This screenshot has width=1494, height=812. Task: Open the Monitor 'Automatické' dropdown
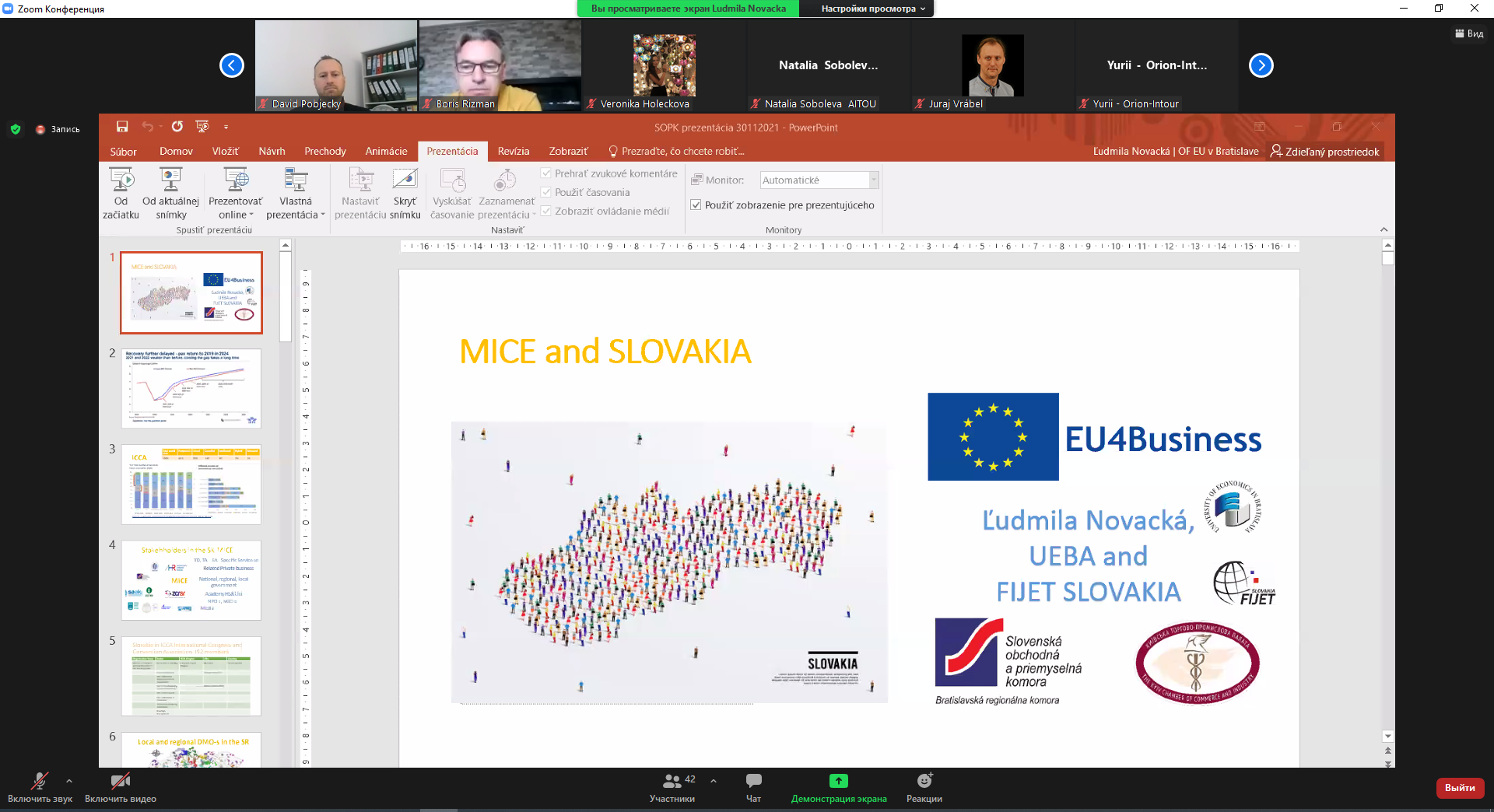[873, 180]
